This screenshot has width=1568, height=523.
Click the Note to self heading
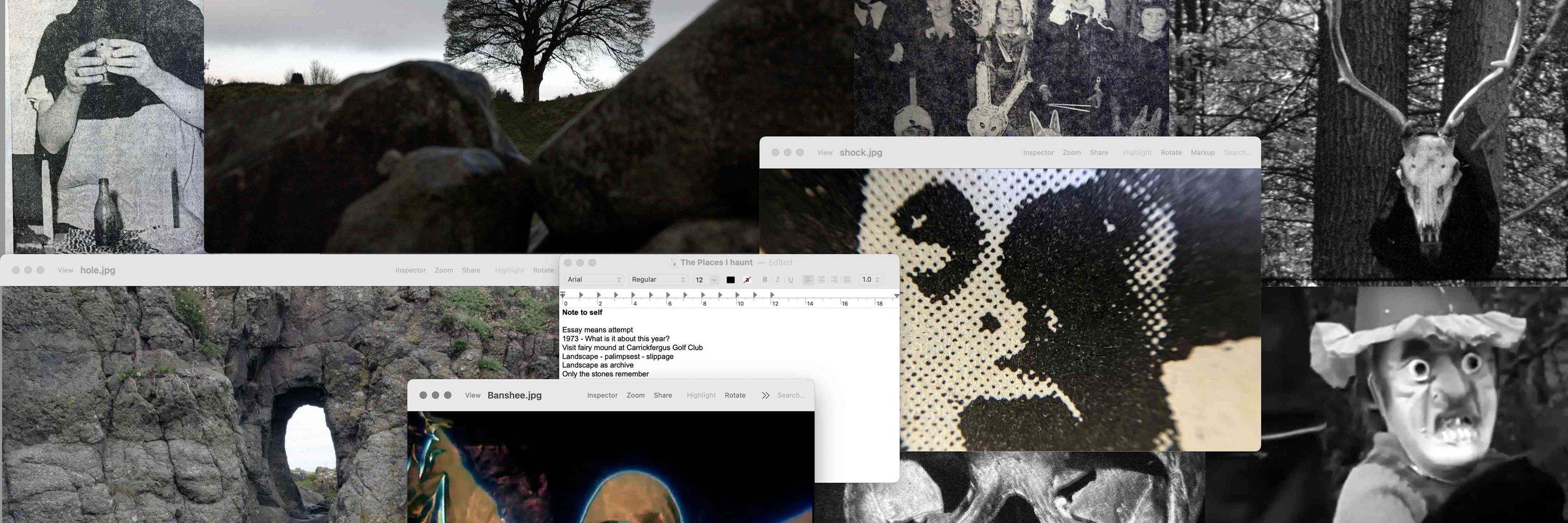point(582,312)
